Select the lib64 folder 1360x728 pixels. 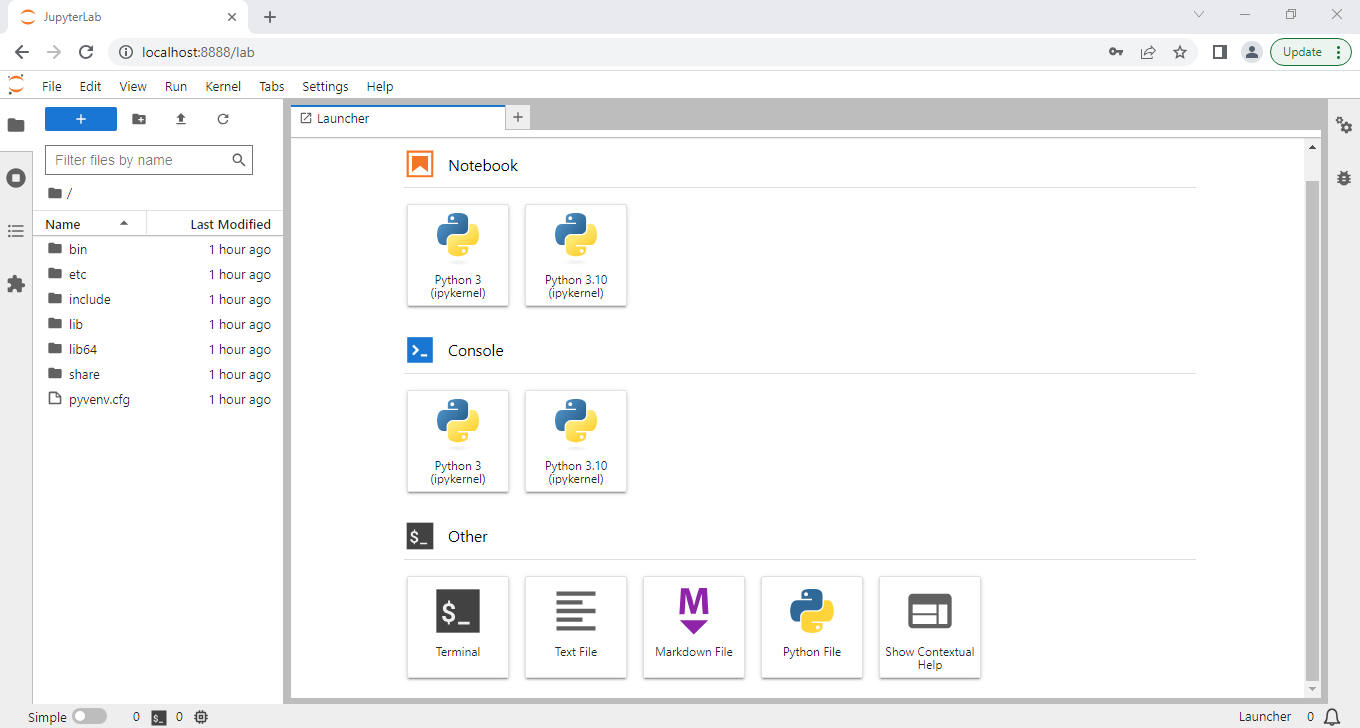pos(158,349)
